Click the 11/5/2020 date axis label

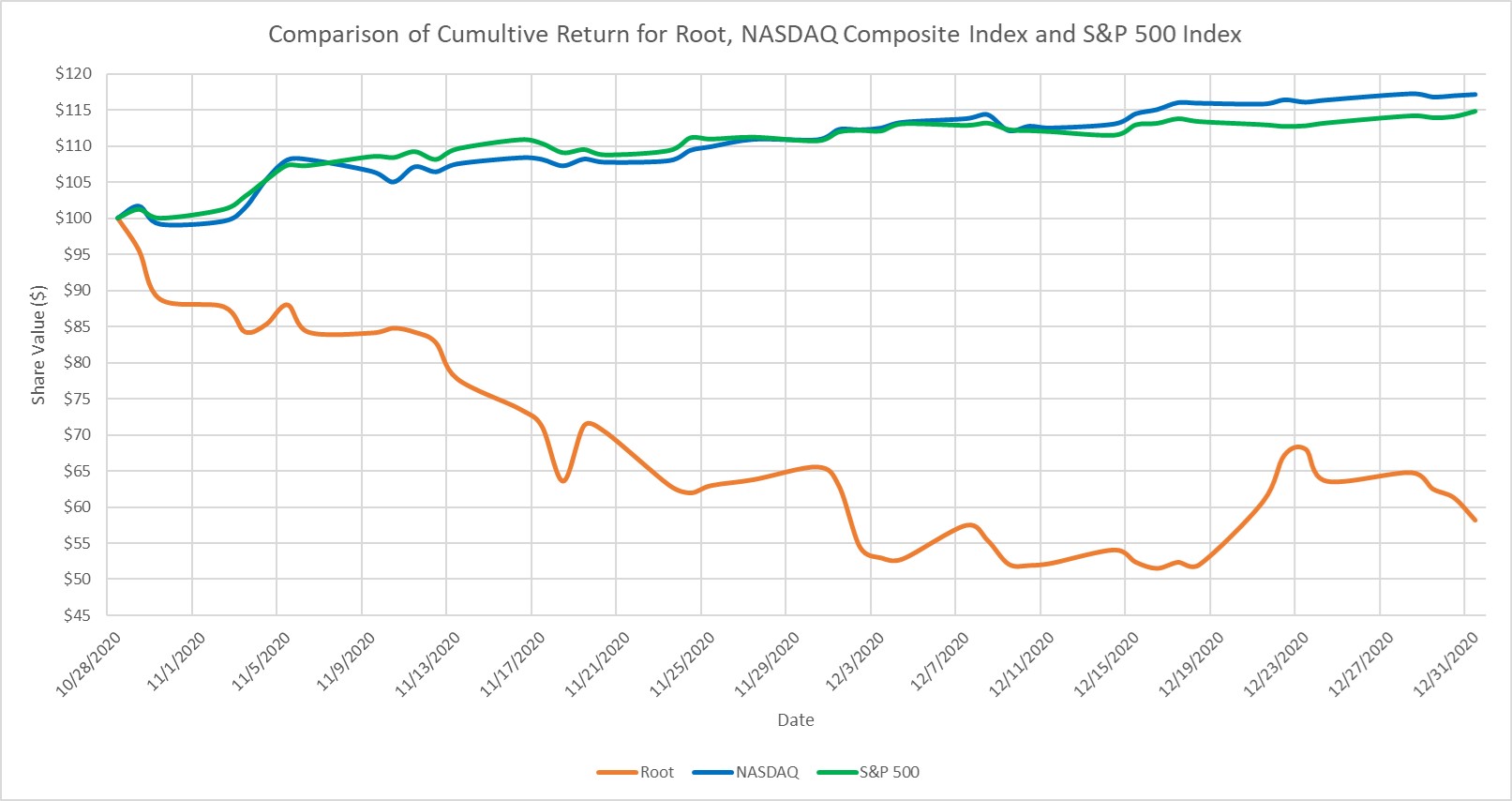tap(262, 661)
